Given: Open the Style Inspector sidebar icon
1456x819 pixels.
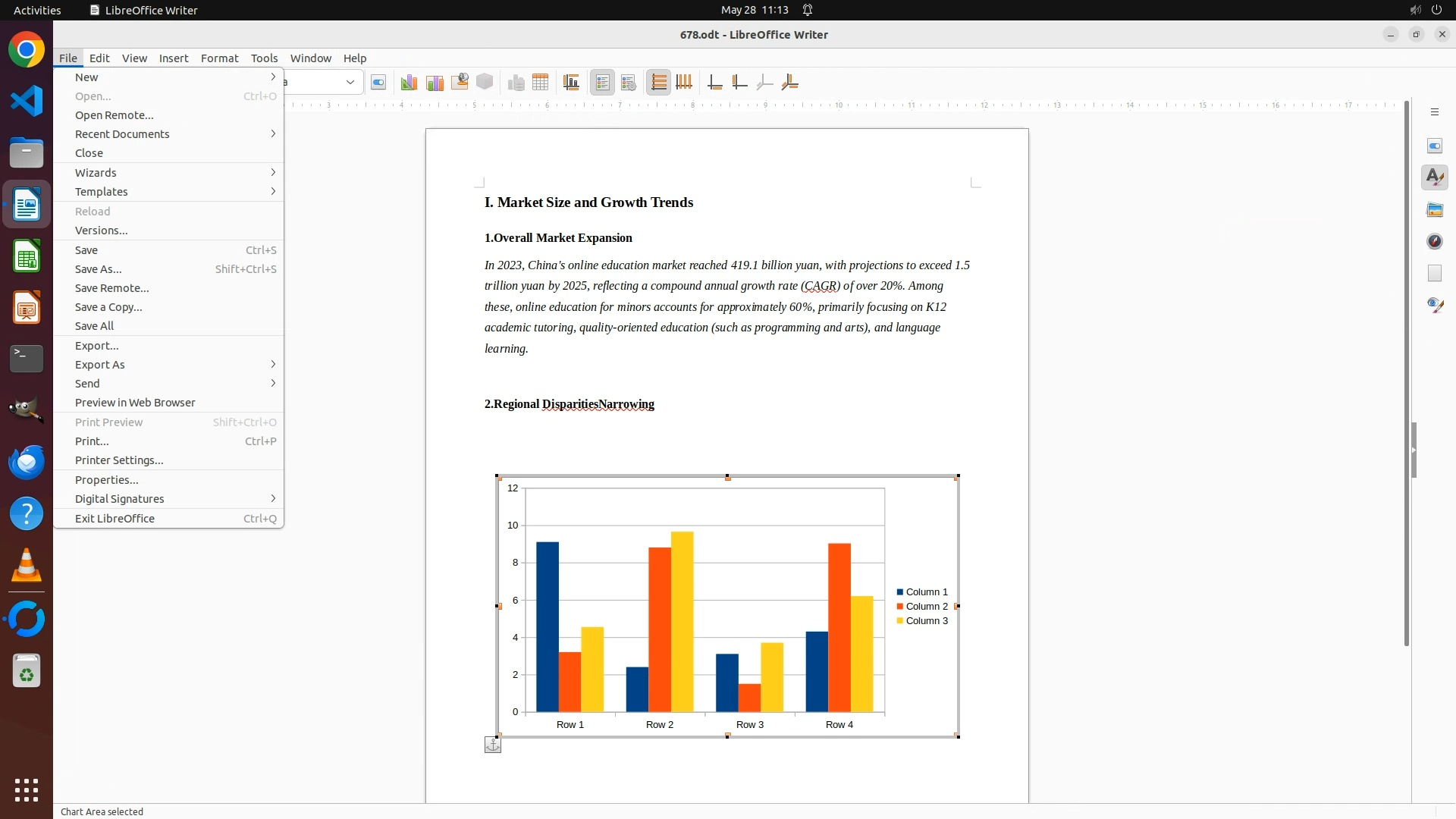Looking at the screenshot, I should (x=1434, y=305).
